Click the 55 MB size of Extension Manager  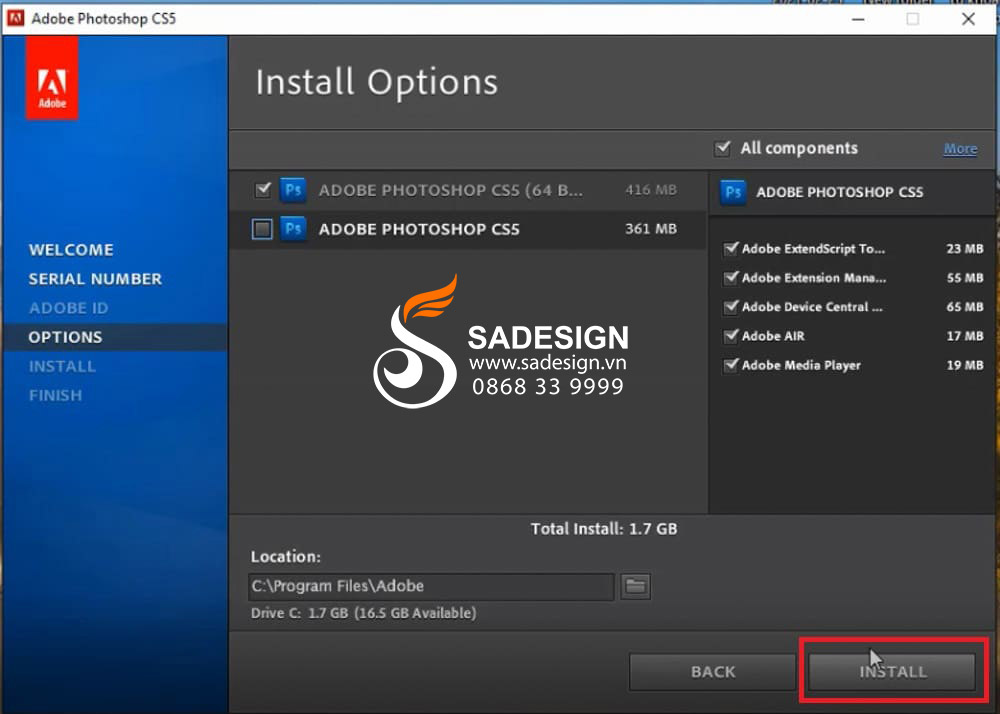tap(965, 278)
